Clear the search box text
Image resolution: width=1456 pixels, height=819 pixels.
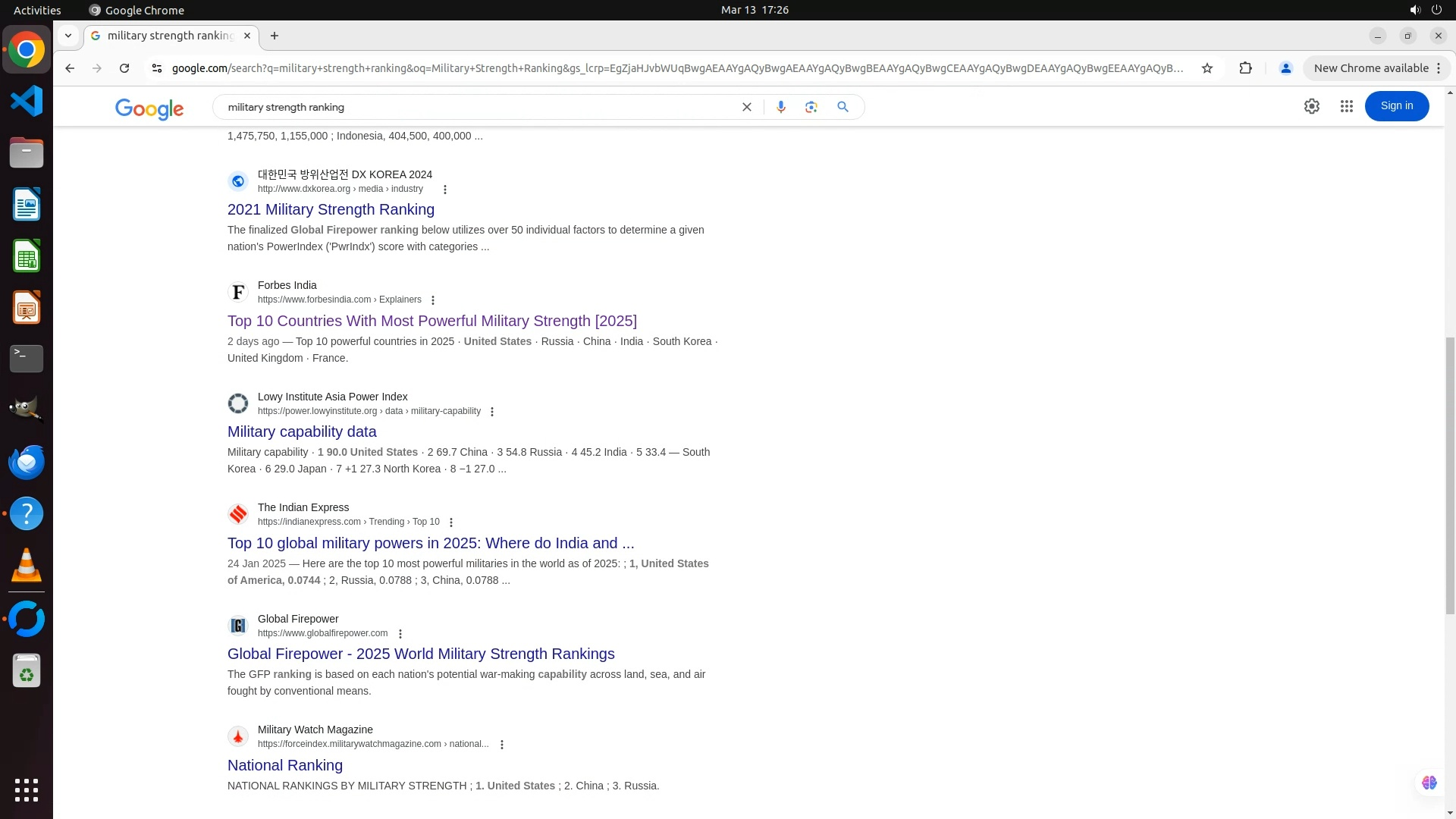click(746, 107)
